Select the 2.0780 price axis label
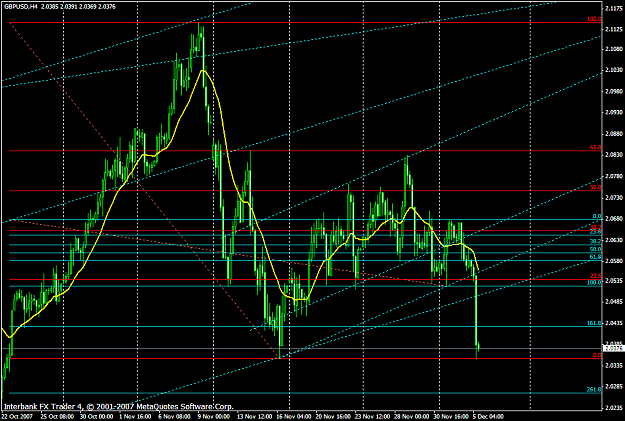This screenshot has height=421, width=625. (x=614, y=176)
